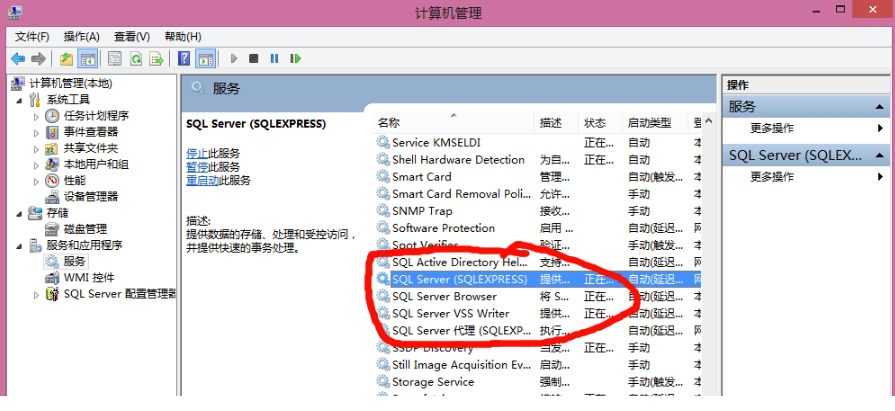Screen dimensions: 895x411
Task: Click the Export list toolbar icon
Action: (x=156, y=58)
